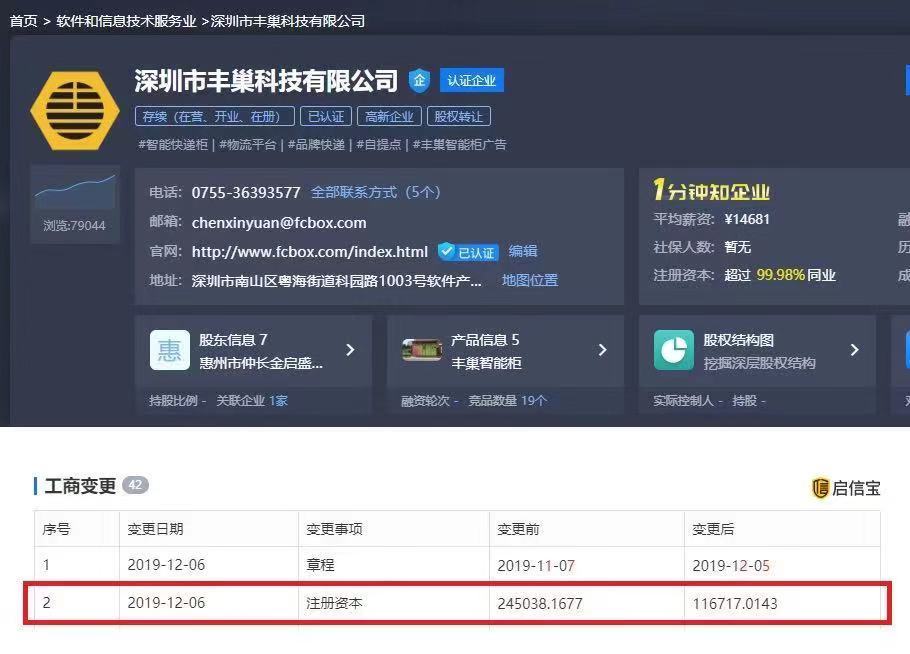This screenshot has width=910, height=654.
Task: Click the 认证企业 verification badge
Action: (x=471, y=81)
